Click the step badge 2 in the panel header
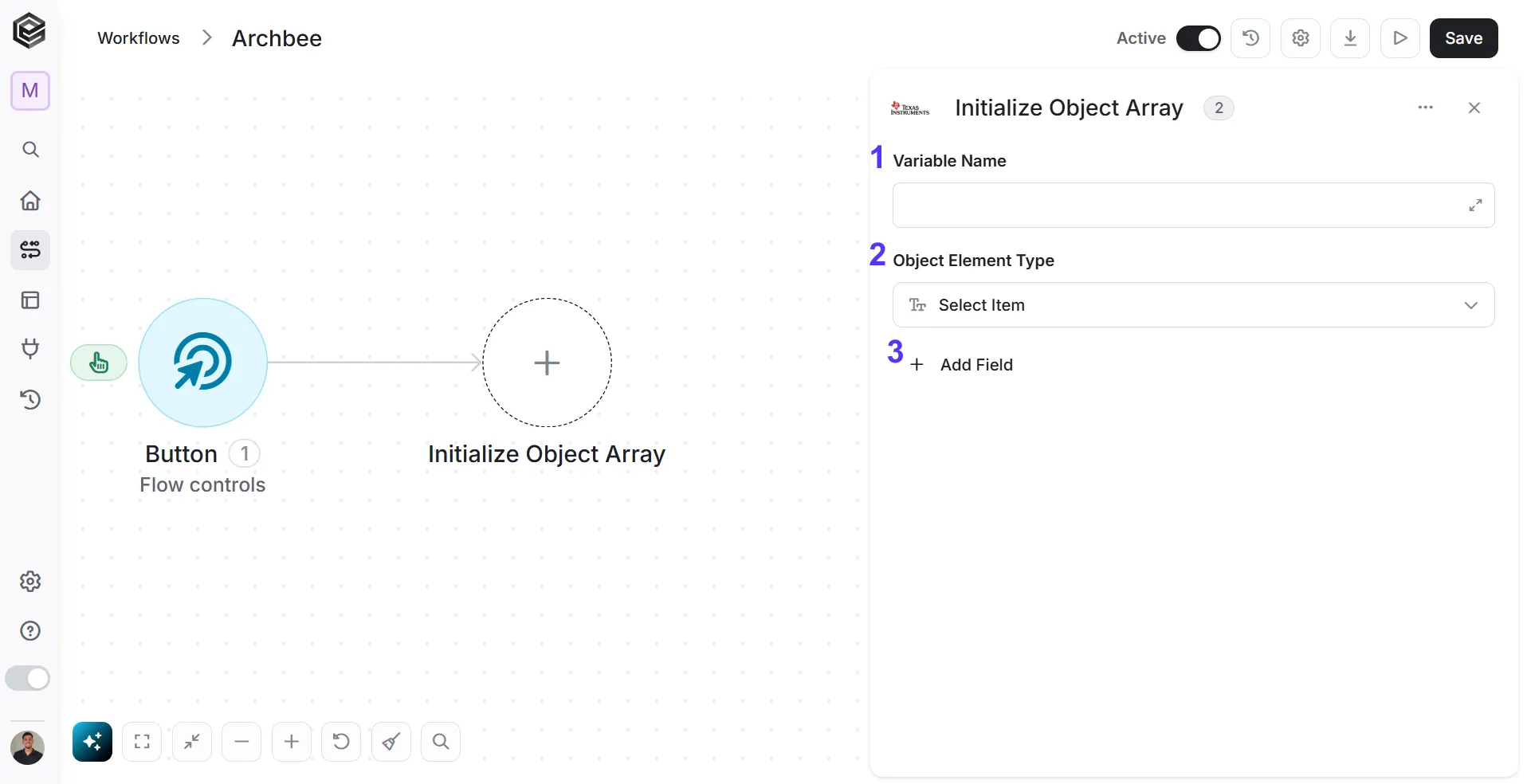Viewport: 1527px width, 784px height. [x=1219, y=108]
